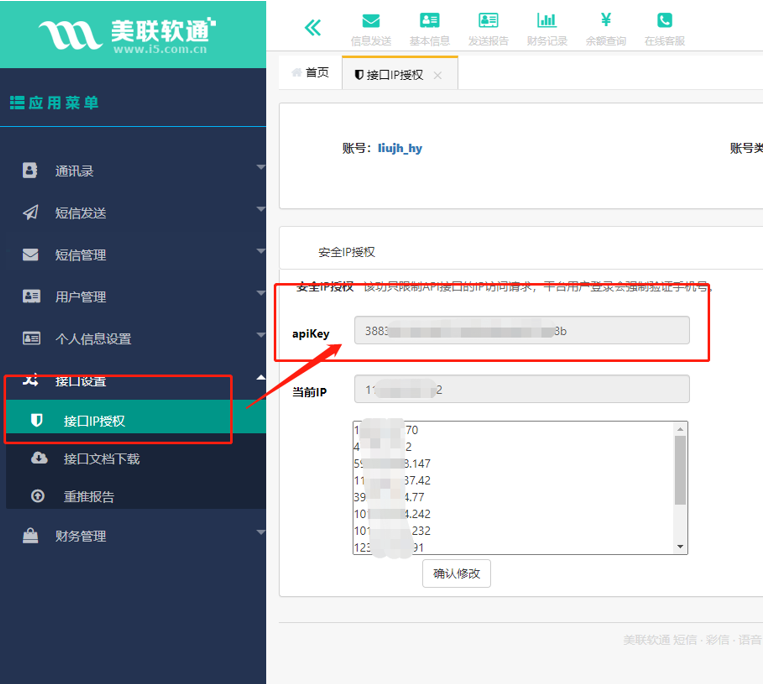Viewport: 764px width, 684px height.
Task: Click the apiKey input field
Action: 522,330
